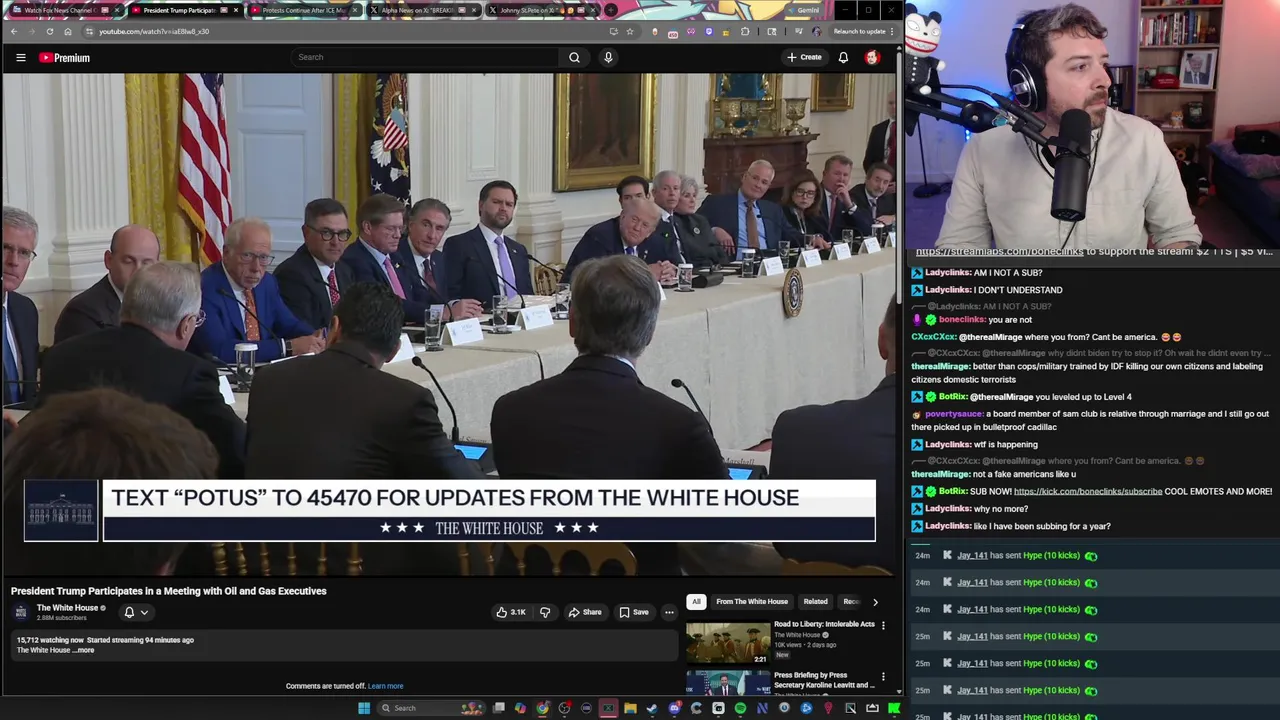Open a new browser tab
Screen dimensions: 1280x720
pos(611,10)
